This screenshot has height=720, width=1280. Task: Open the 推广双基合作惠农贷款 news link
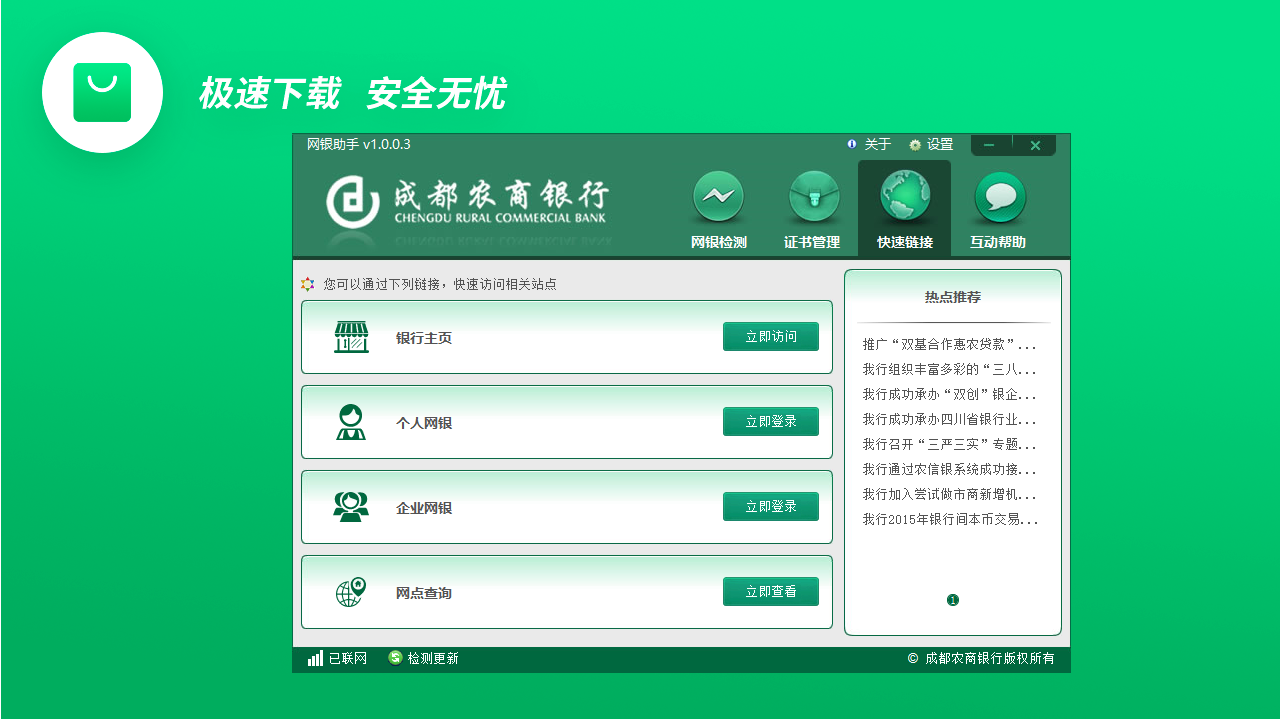[950, 342]
